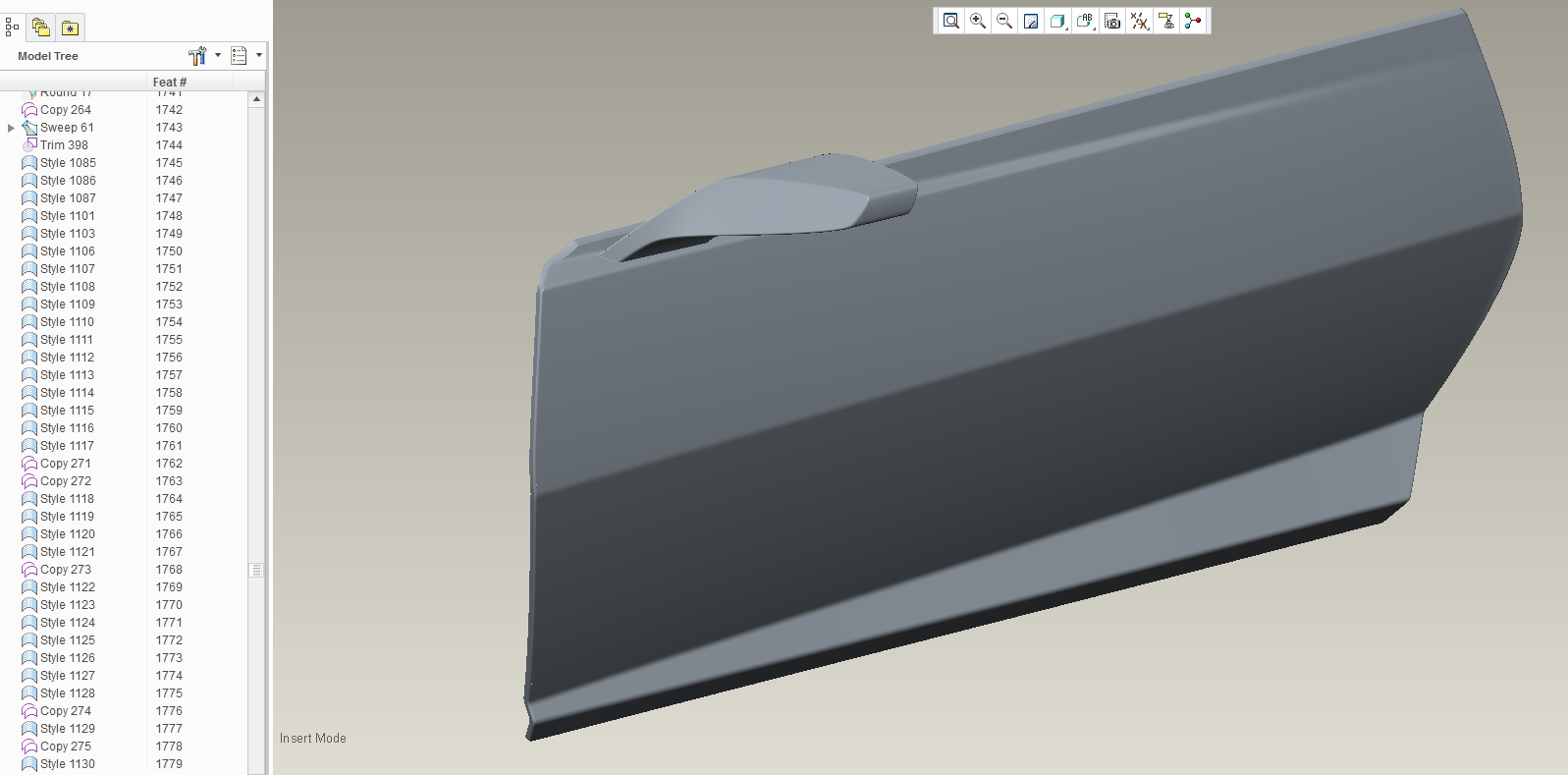Open the Saved Orientations icon

click(1085, 21)
